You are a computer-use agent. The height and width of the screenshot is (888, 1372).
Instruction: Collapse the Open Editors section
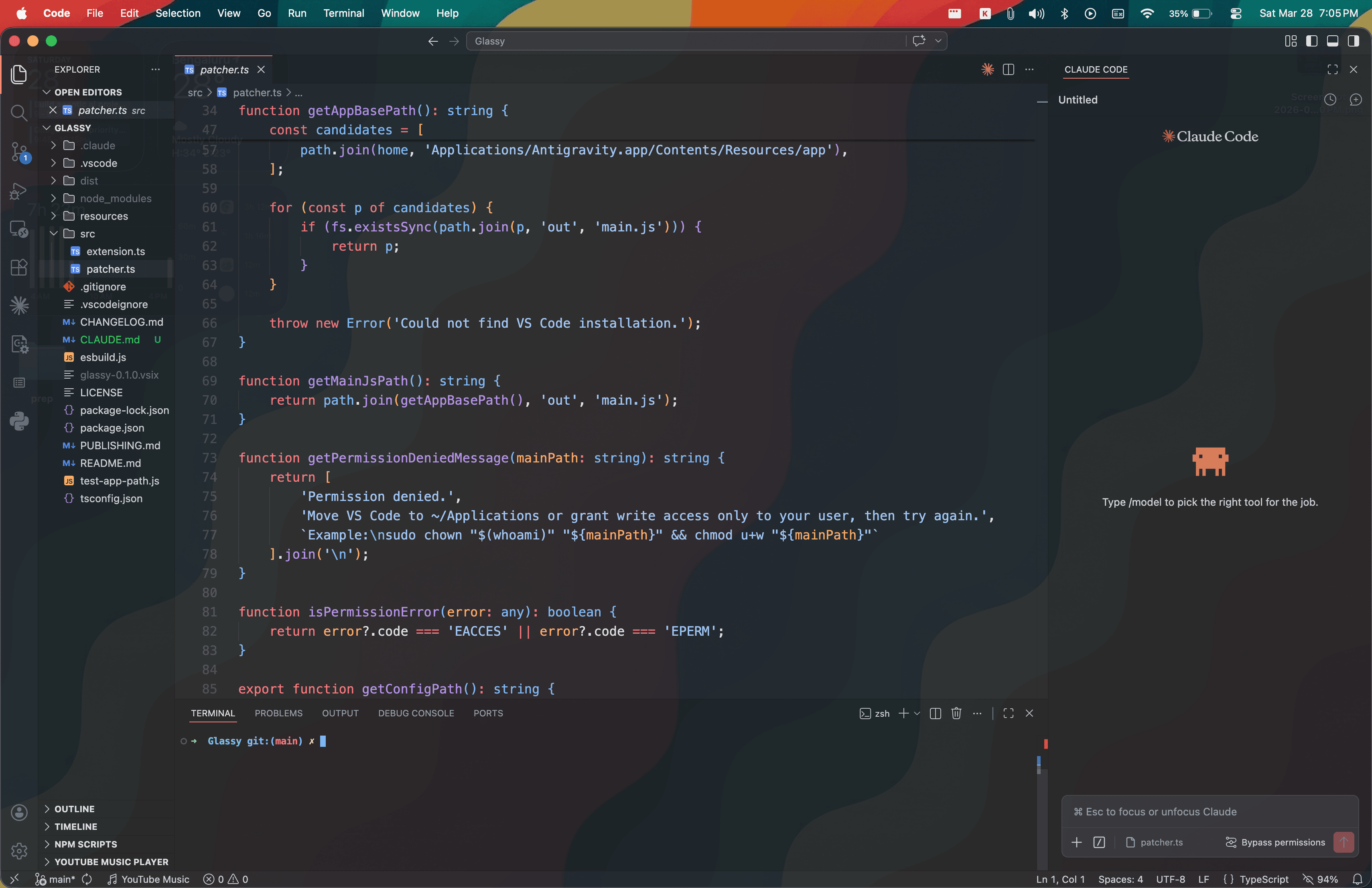pyautogui.click(x=47, y=92)
